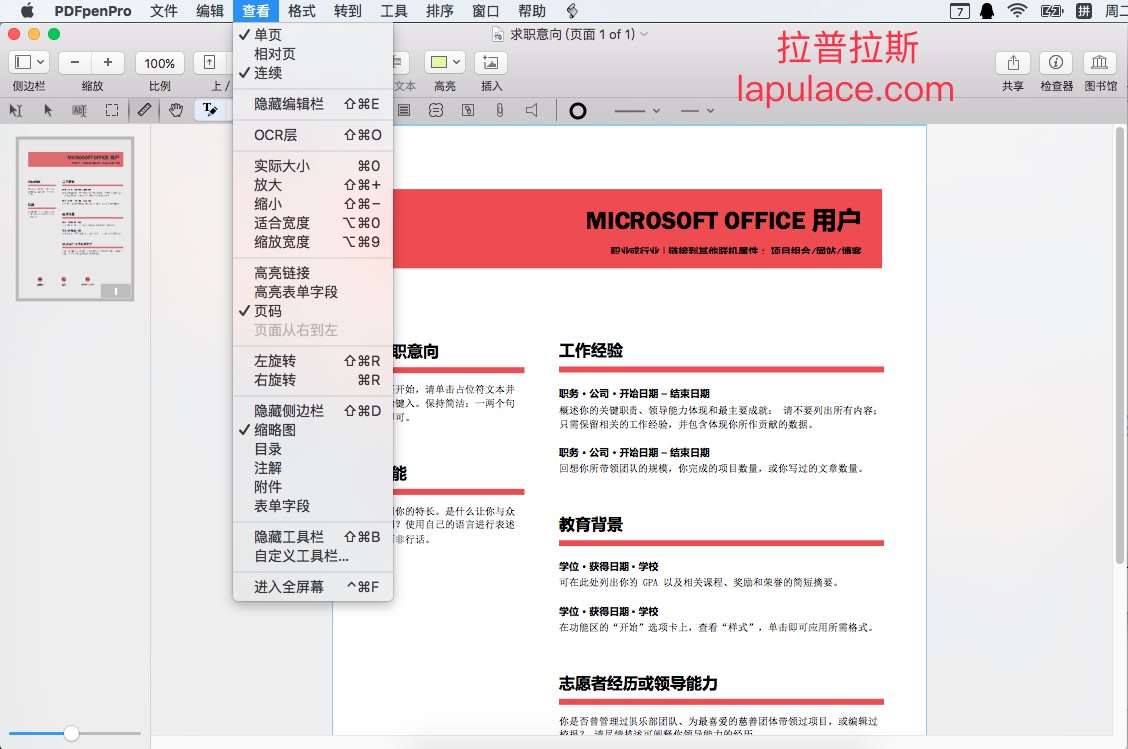Screen dimensions: 1128x749
Task: Select the correct text tool
Action: click(209, 109)
